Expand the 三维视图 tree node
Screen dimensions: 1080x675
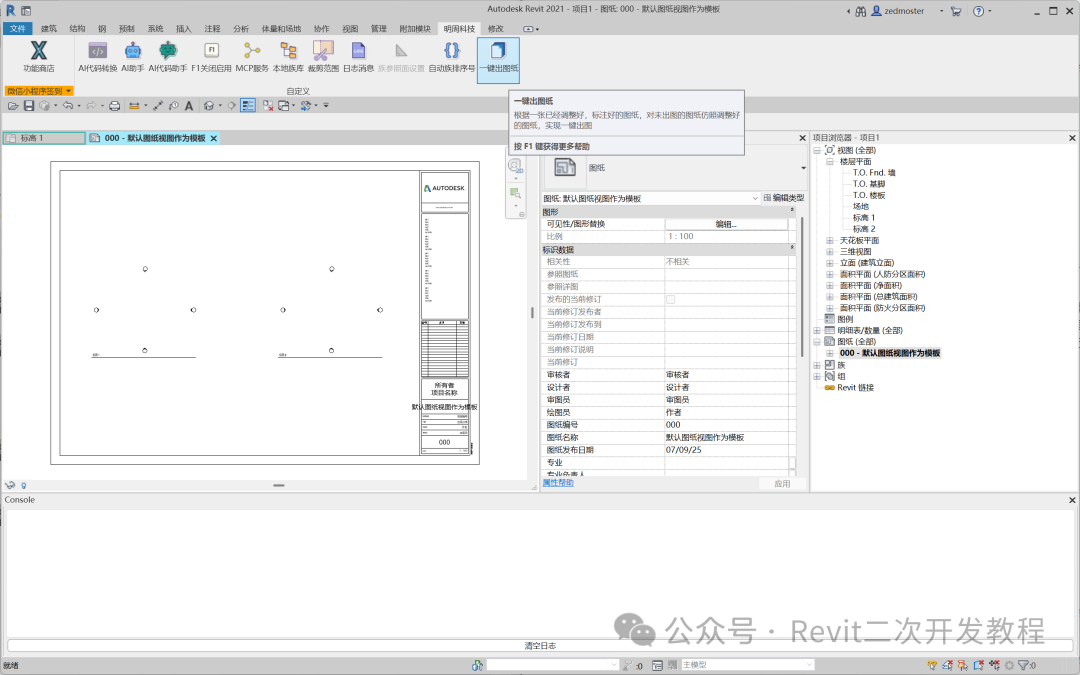click(830, 251)
